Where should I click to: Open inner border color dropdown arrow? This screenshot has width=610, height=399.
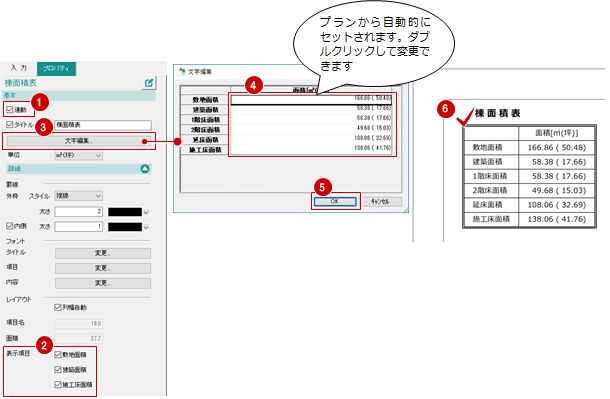pyautogui.click(x=146, y=227)
